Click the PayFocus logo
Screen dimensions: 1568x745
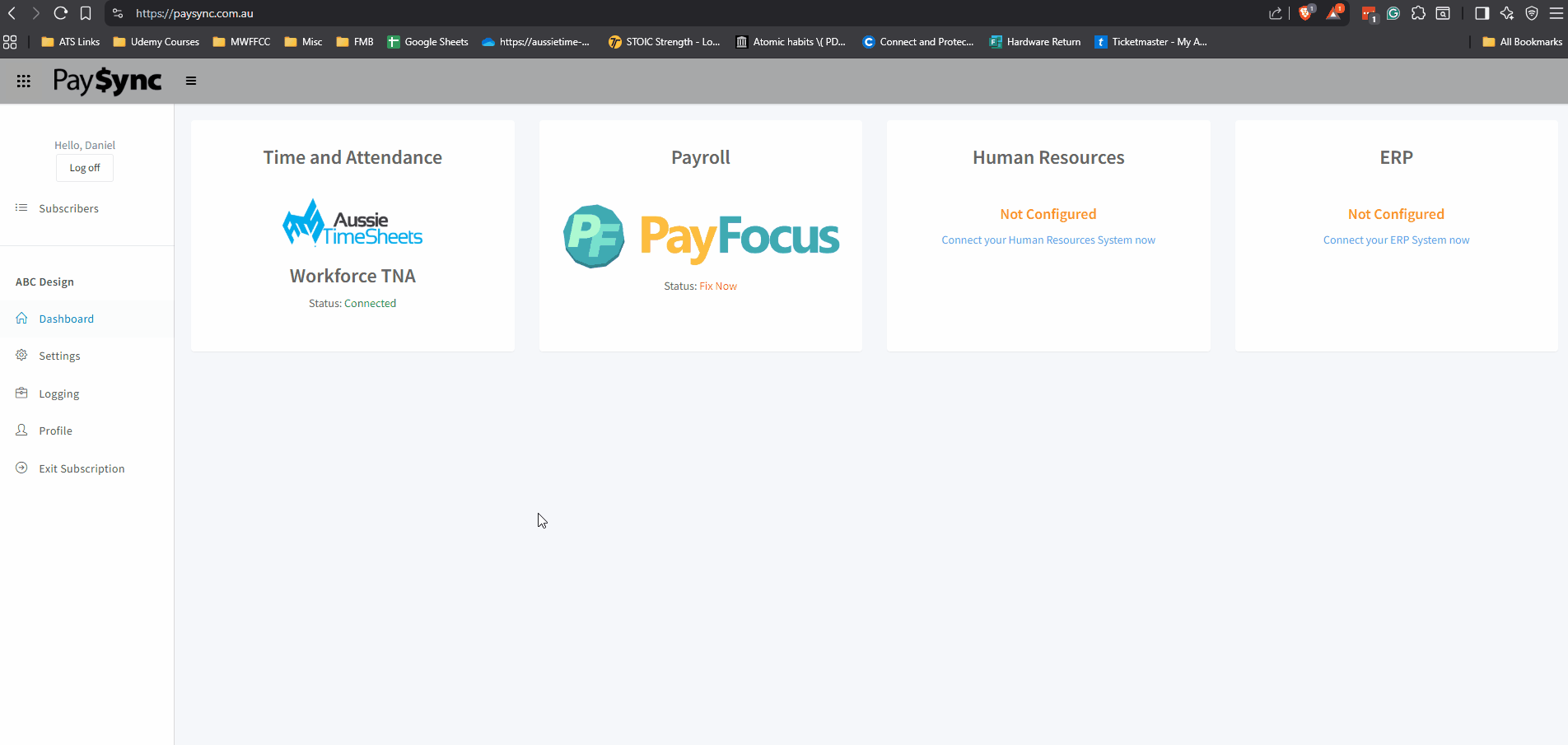[x=701, y=237]
